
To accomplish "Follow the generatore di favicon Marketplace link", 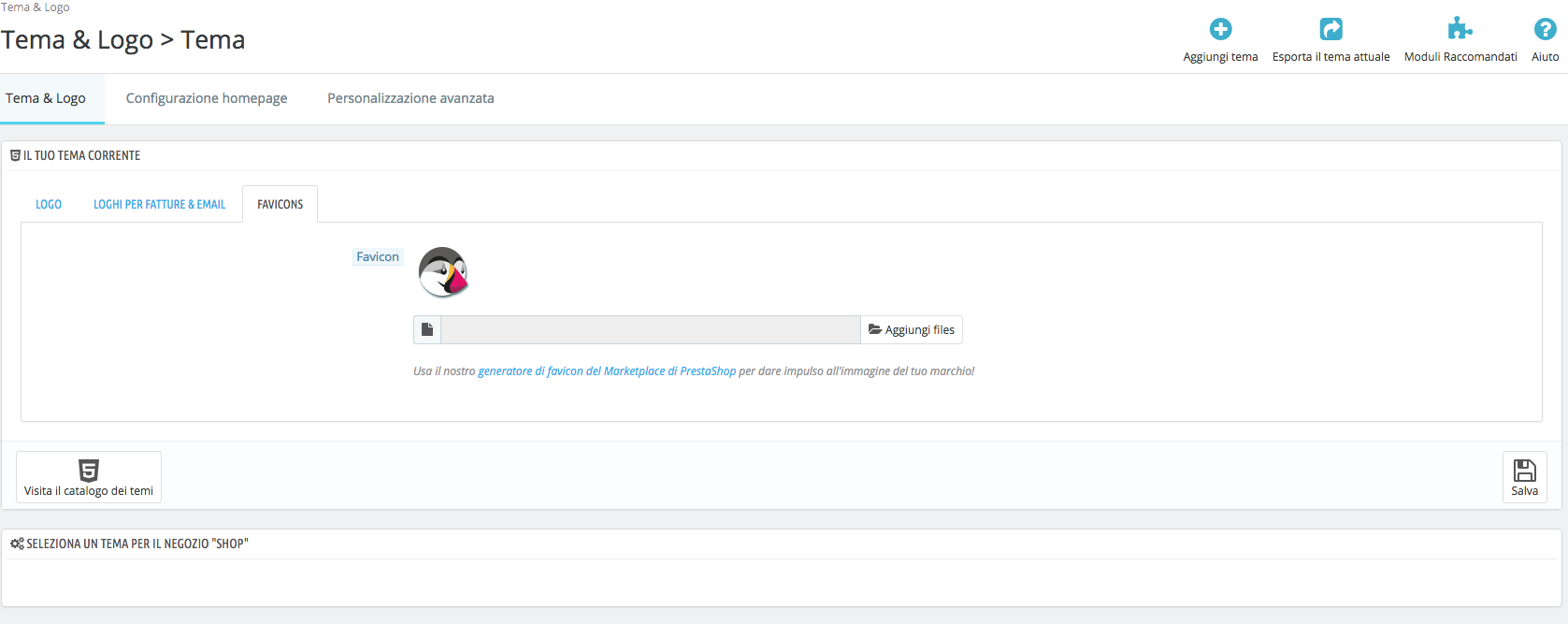I will point(607,371).
